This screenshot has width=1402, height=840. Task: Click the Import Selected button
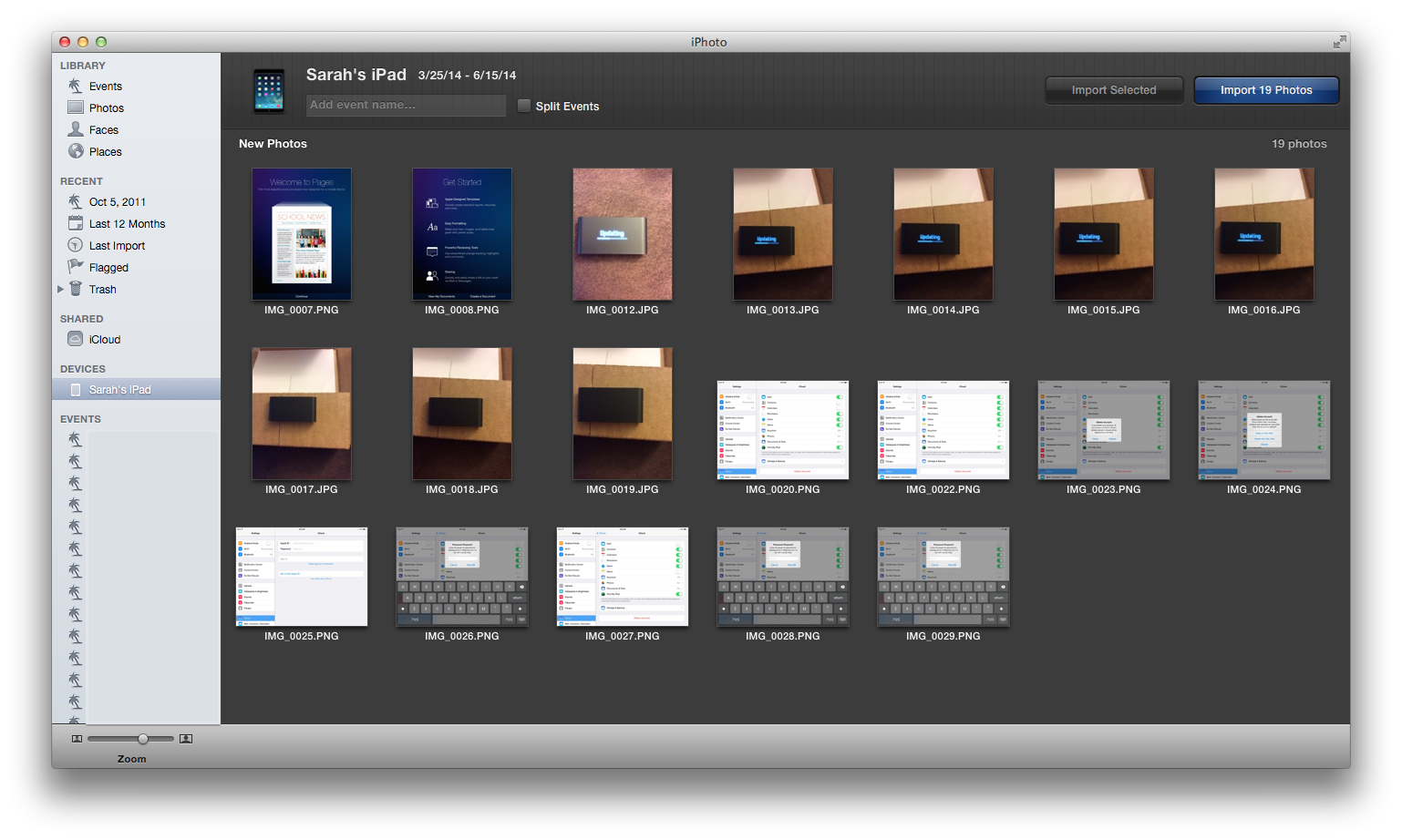click(1113, 90)
